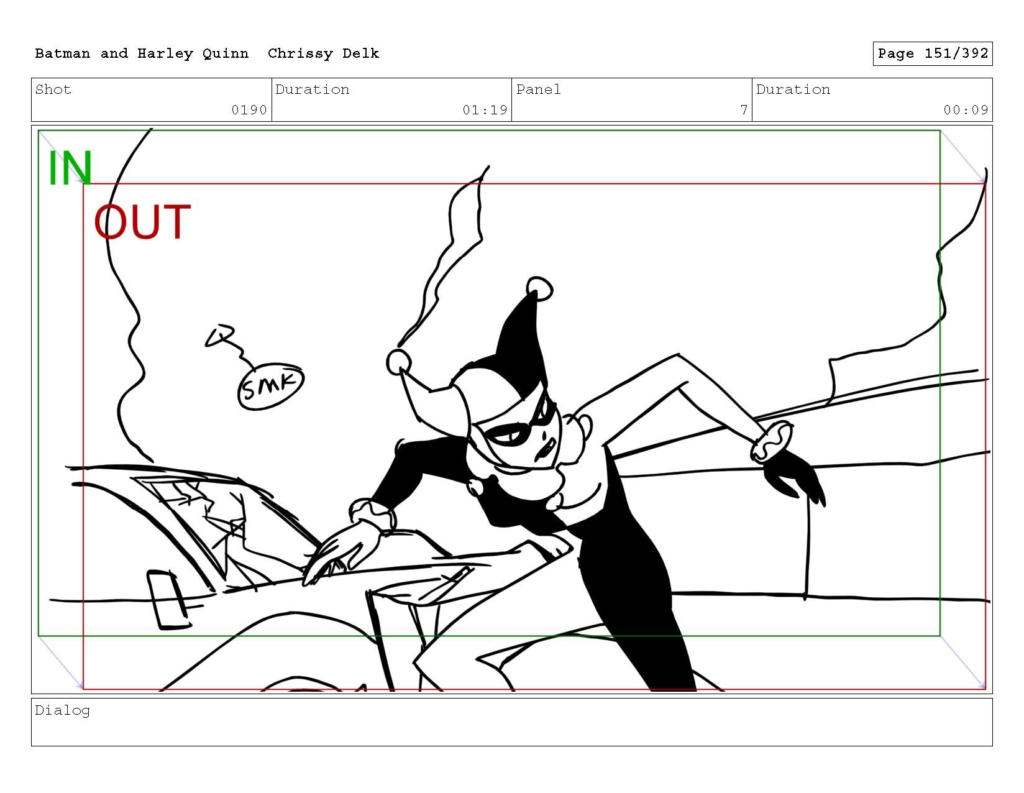Click the panel number '7'

744,110
